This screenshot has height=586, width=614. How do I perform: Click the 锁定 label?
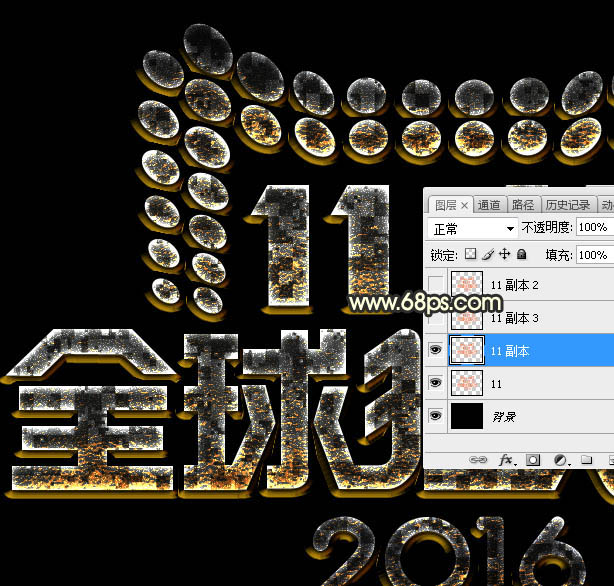[x=444, y=255]
